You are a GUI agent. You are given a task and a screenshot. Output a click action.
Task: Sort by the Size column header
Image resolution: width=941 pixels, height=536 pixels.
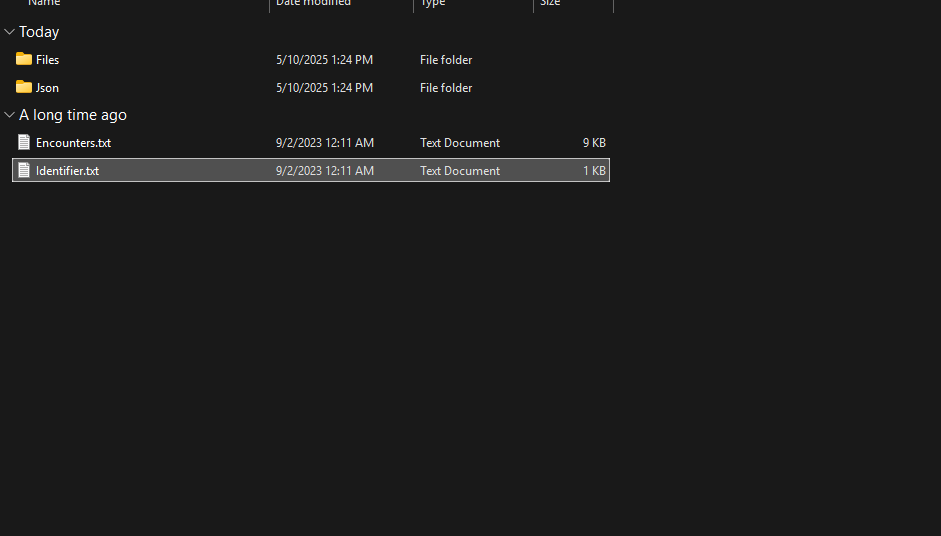tap(550, 4)
